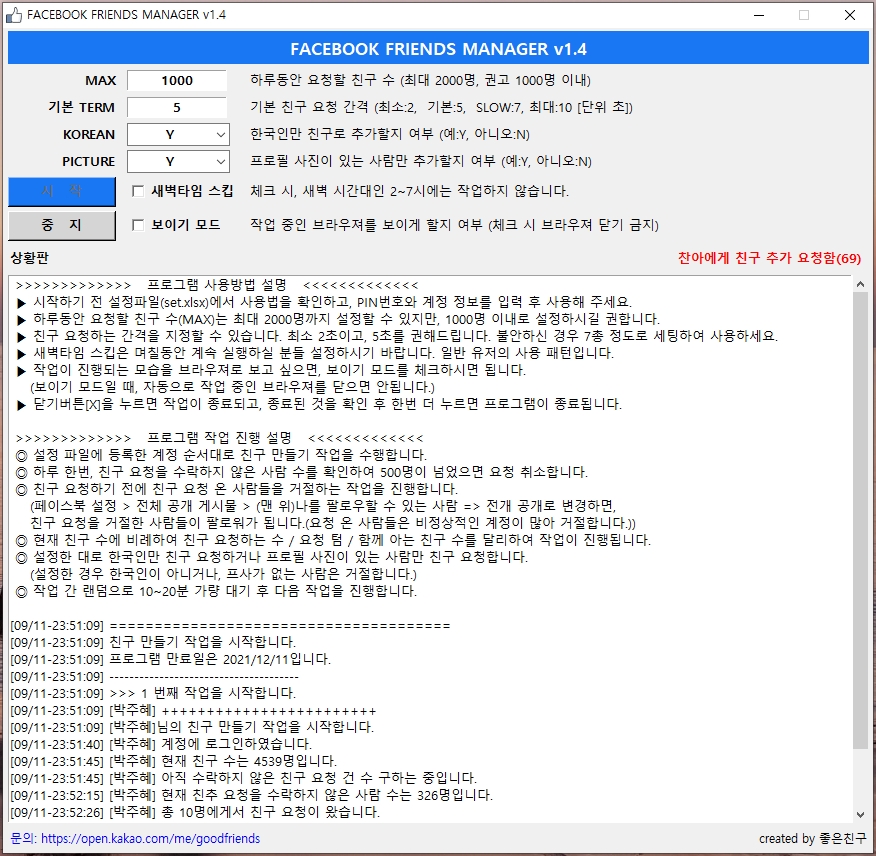Screen dimensions: 876x856
Task: Open the KOREAN dropdown
Action: click(x=178, y=135)
